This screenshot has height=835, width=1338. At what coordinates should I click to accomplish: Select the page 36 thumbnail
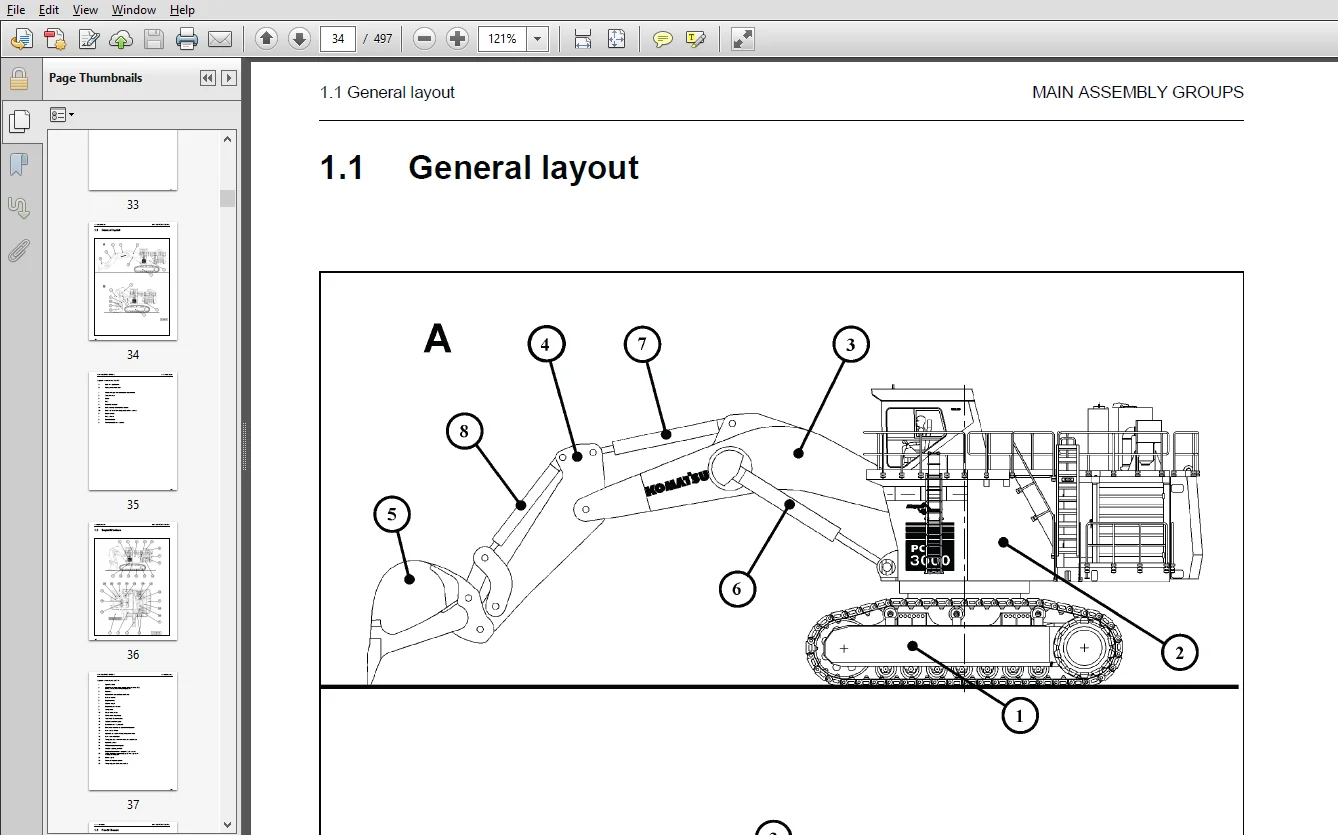[x=133, y=581]
